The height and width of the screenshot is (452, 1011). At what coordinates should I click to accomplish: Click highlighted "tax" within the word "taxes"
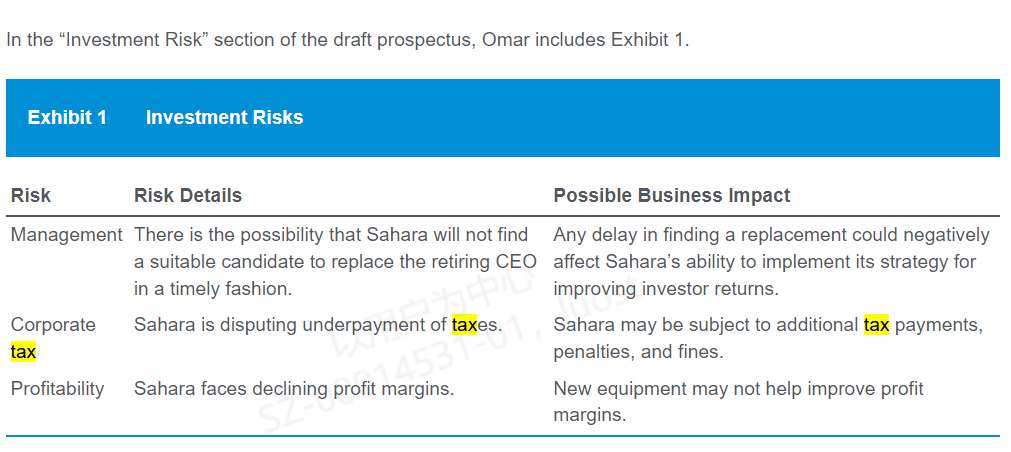[x=464, y=325]
